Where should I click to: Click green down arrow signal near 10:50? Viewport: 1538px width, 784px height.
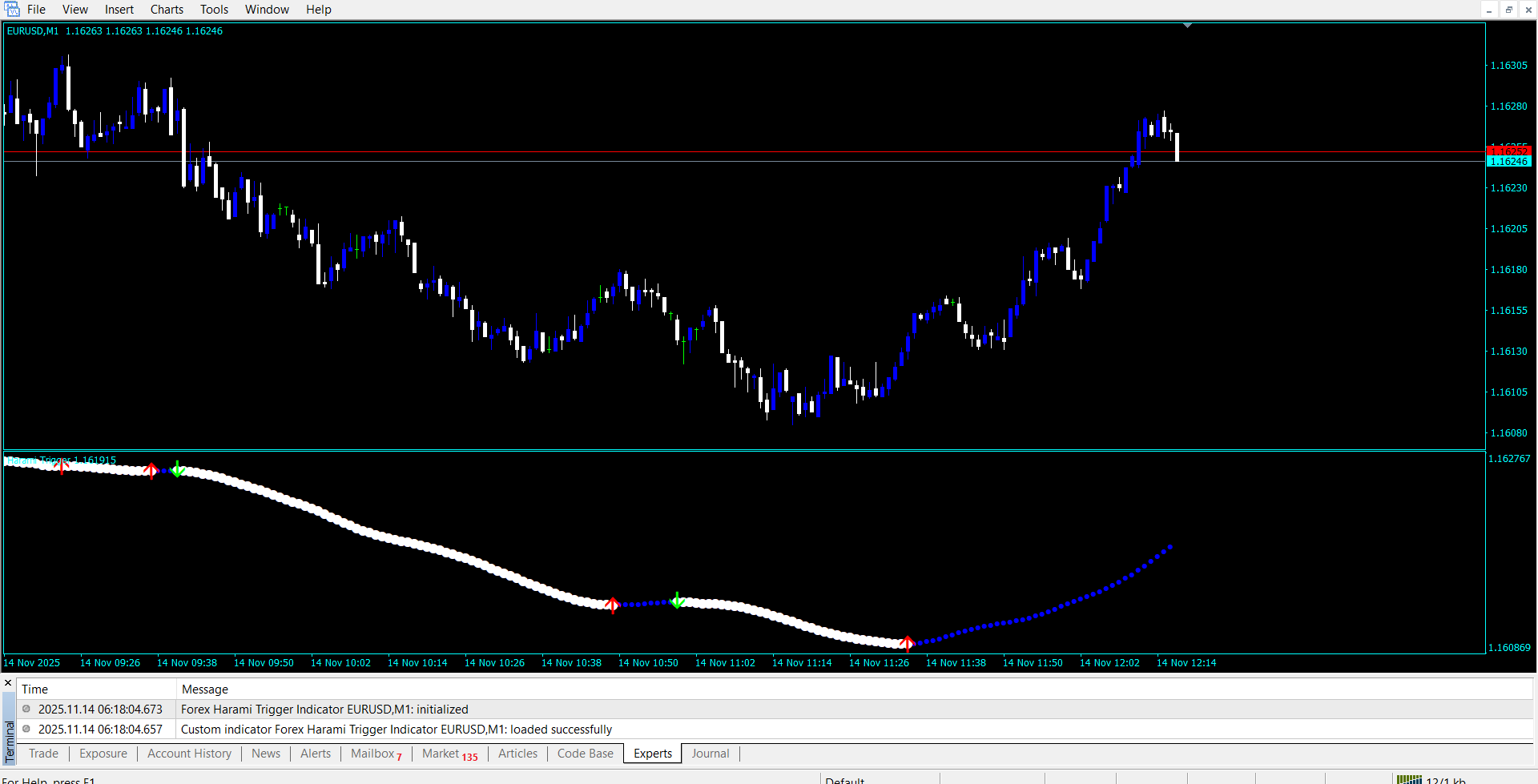[677, 600]
